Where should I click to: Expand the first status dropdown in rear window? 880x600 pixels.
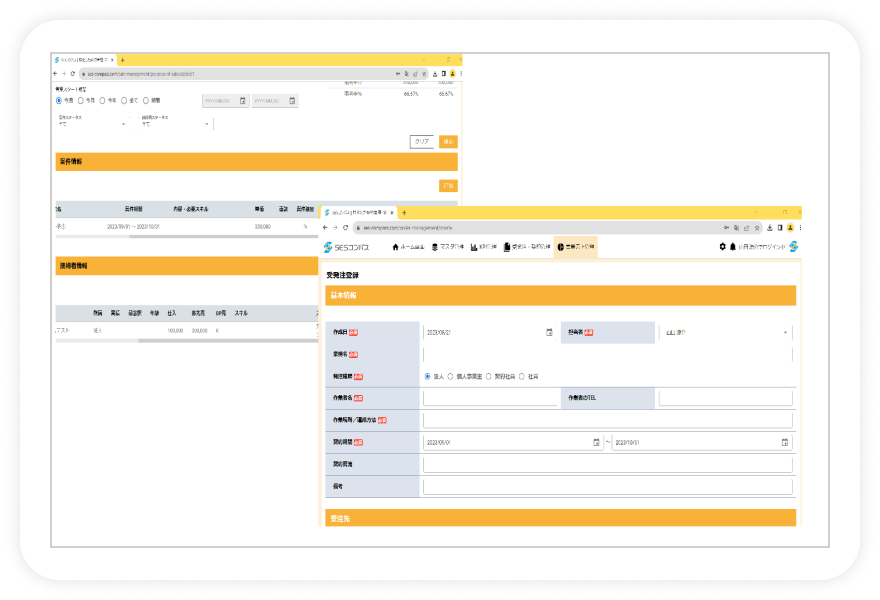pyautogui.click(x=92, y=122)
